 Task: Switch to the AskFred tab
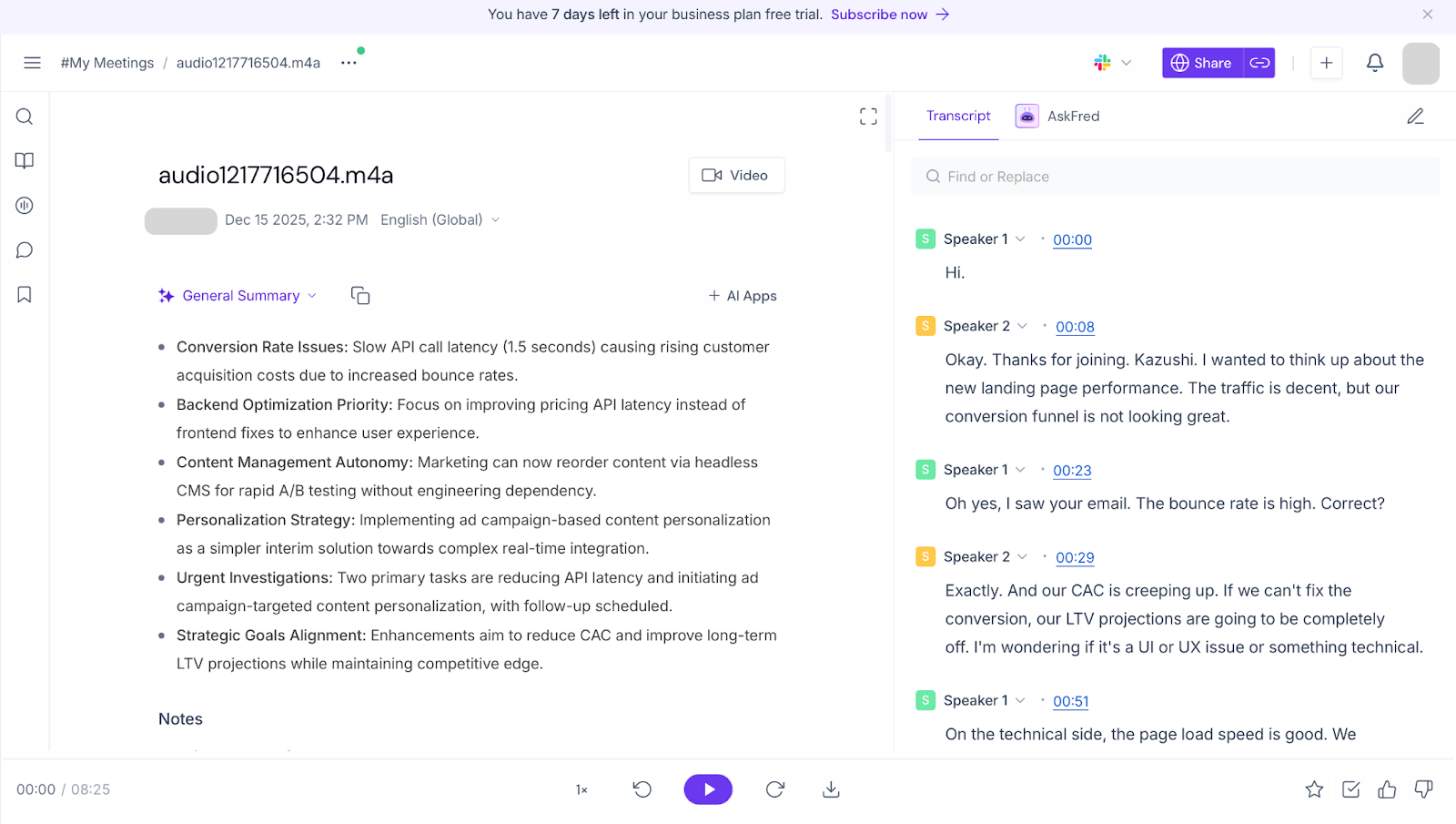[x=1058, y=117]
